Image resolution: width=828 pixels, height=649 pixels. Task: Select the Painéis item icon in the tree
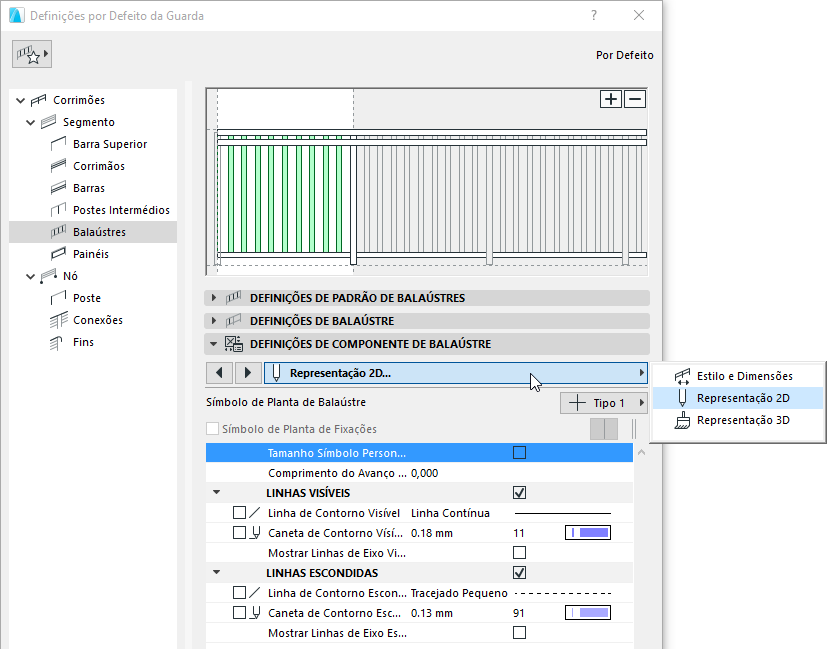[x=58, y=253]
